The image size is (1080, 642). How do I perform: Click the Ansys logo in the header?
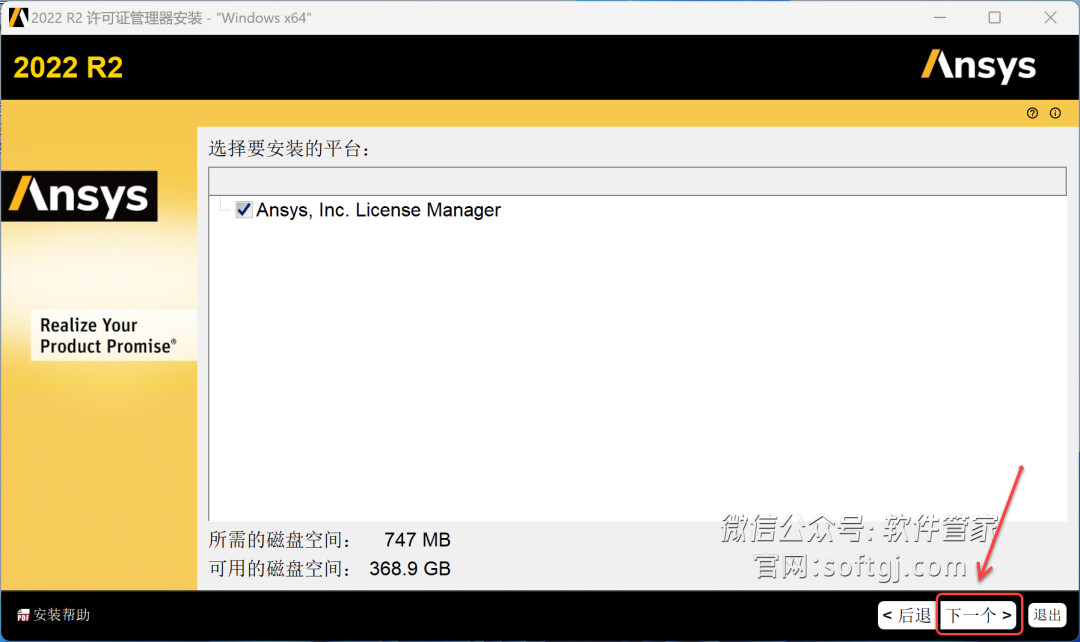click(x=978, y=67)
